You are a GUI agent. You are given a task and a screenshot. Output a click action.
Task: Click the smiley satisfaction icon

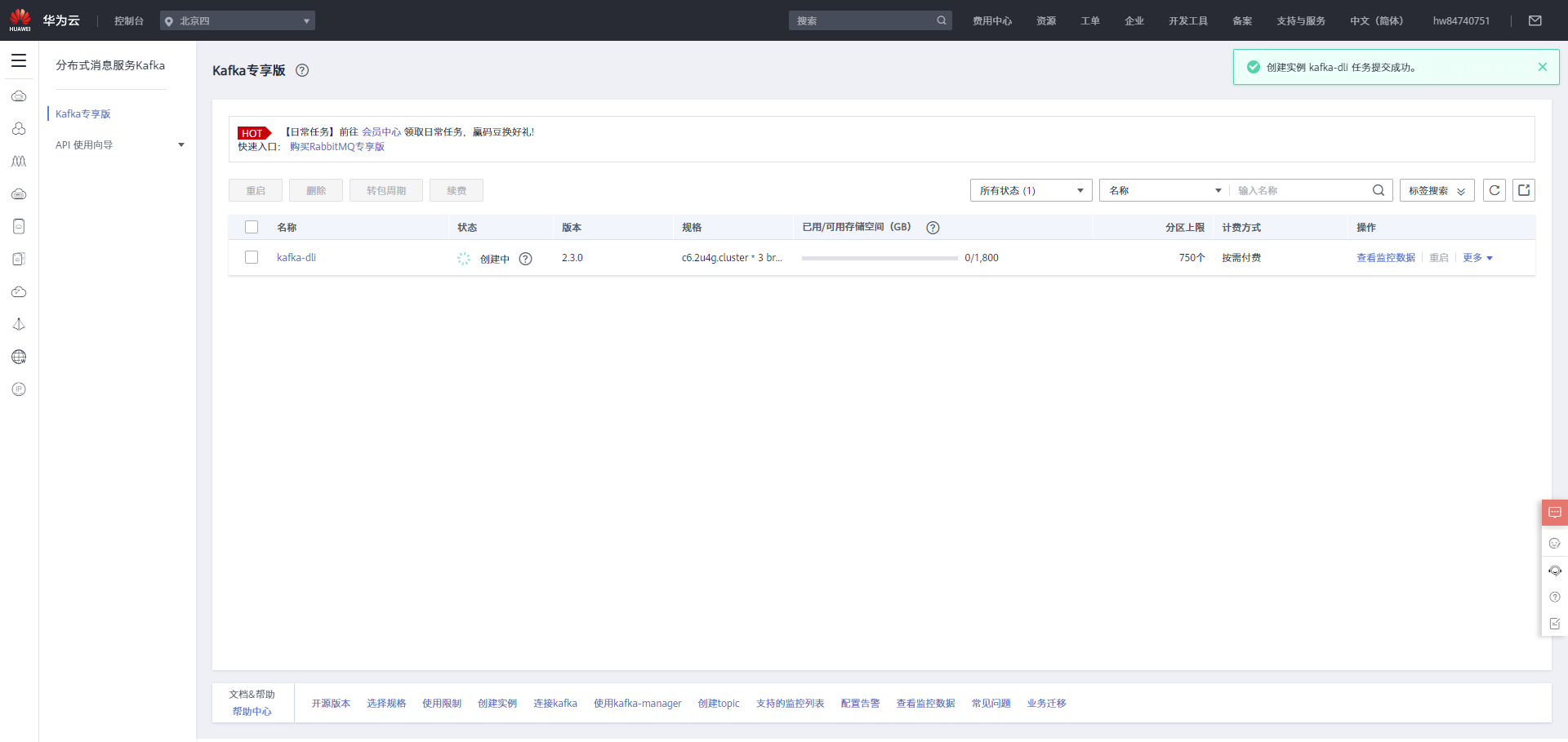coord(1555,543)
